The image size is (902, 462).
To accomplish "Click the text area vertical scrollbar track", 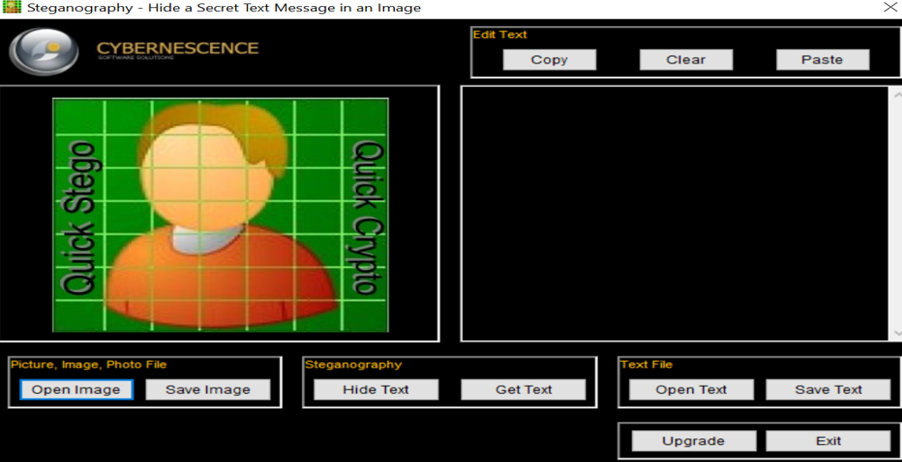I will point(896,214).
